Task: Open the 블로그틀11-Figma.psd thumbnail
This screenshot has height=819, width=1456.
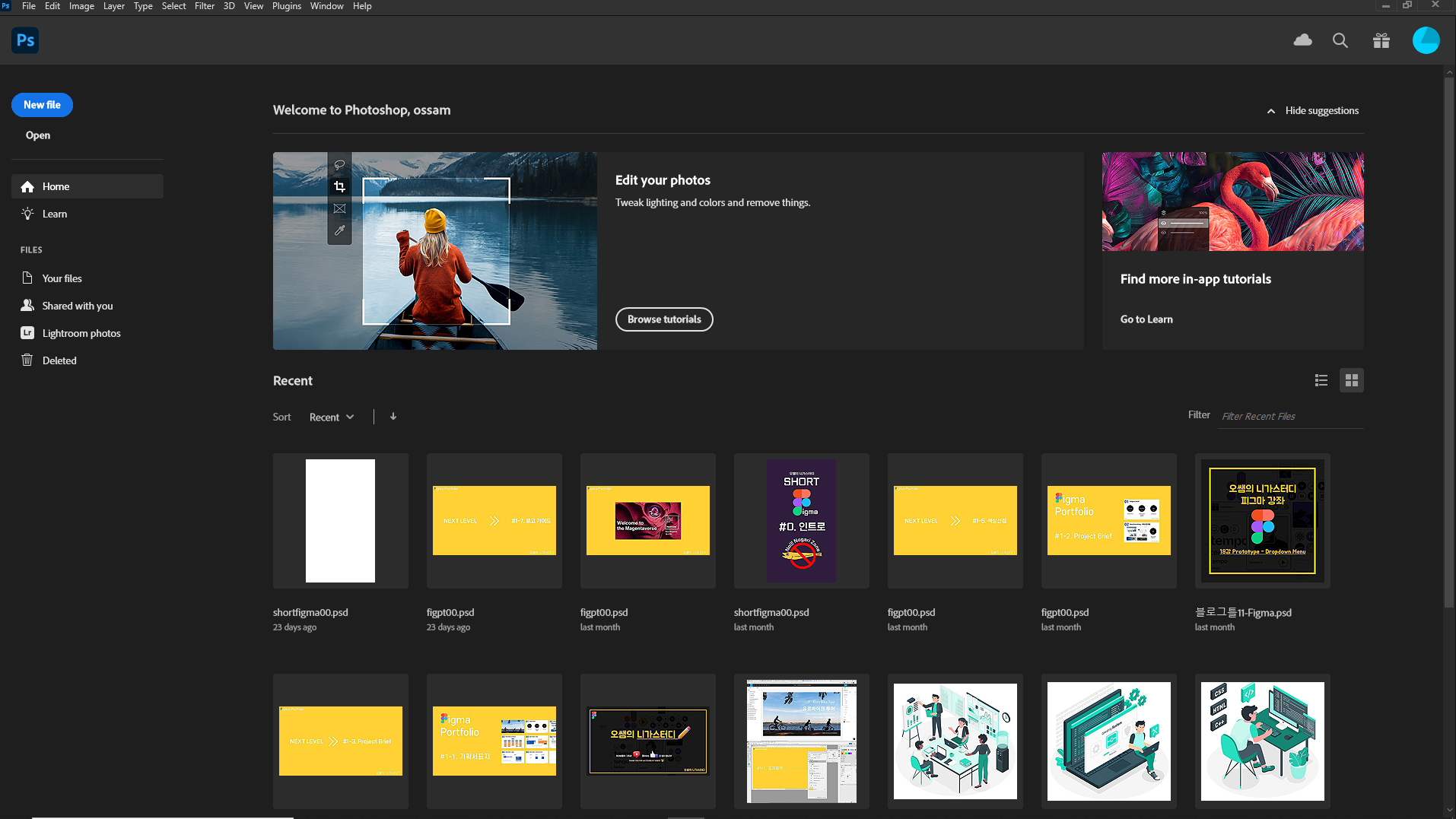Action: (1262, 521)
